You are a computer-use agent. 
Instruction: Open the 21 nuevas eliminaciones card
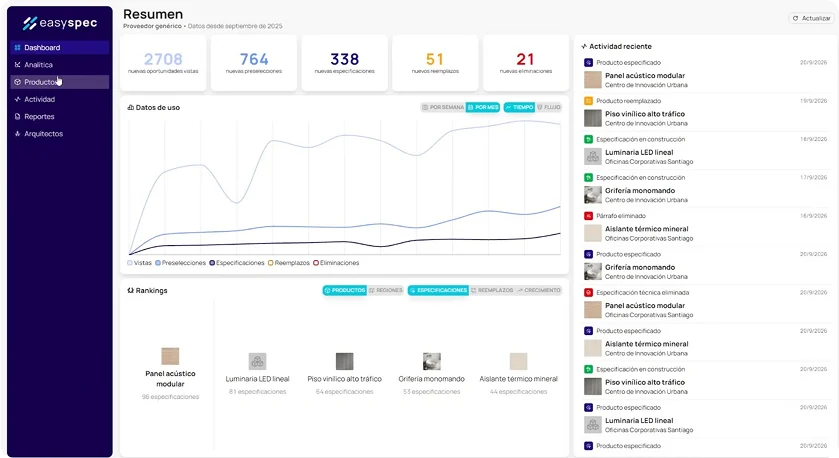click(525, 63)
